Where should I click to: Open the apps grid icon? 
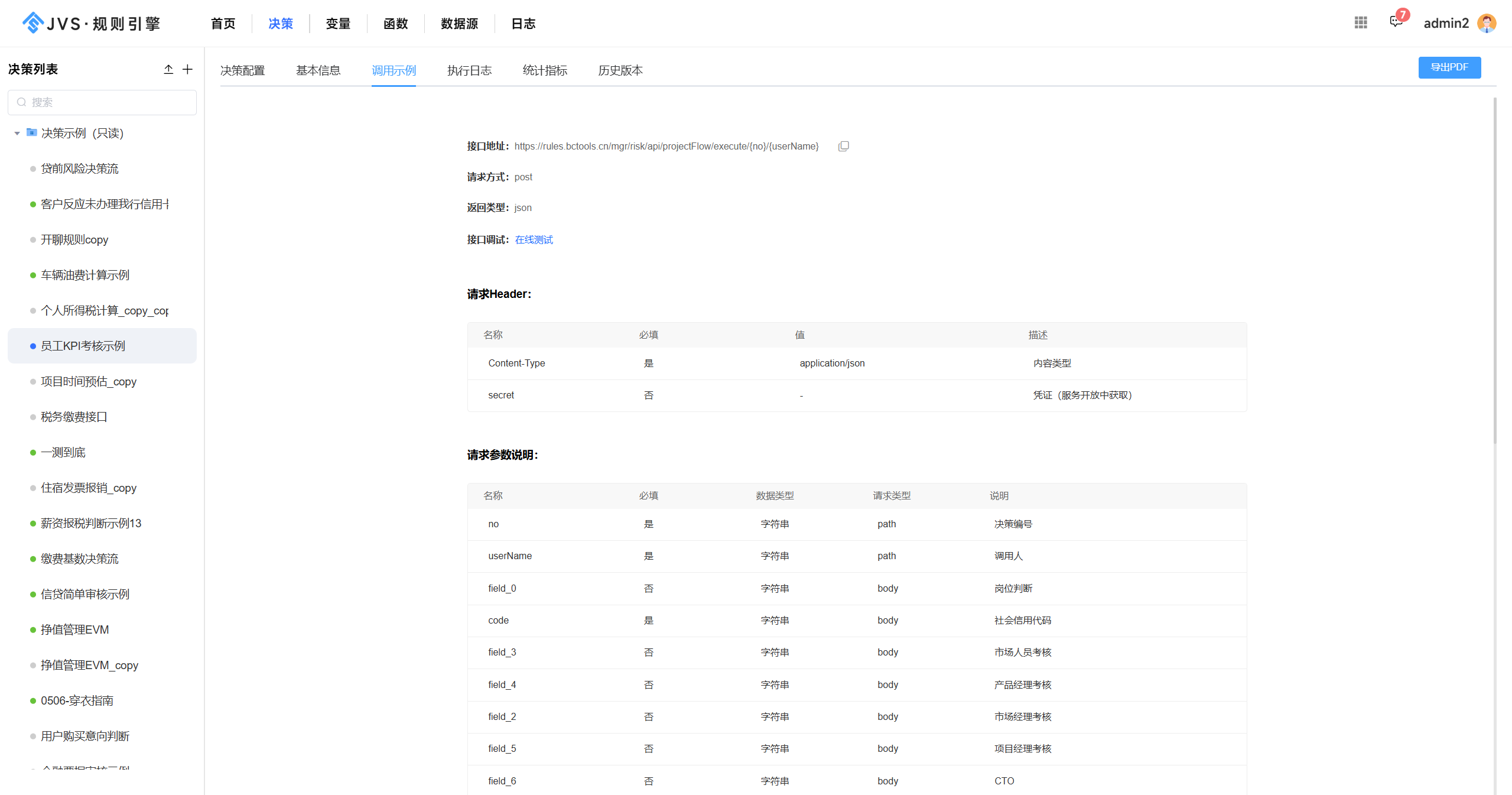pyautogui.click(x=1361, y=22)
